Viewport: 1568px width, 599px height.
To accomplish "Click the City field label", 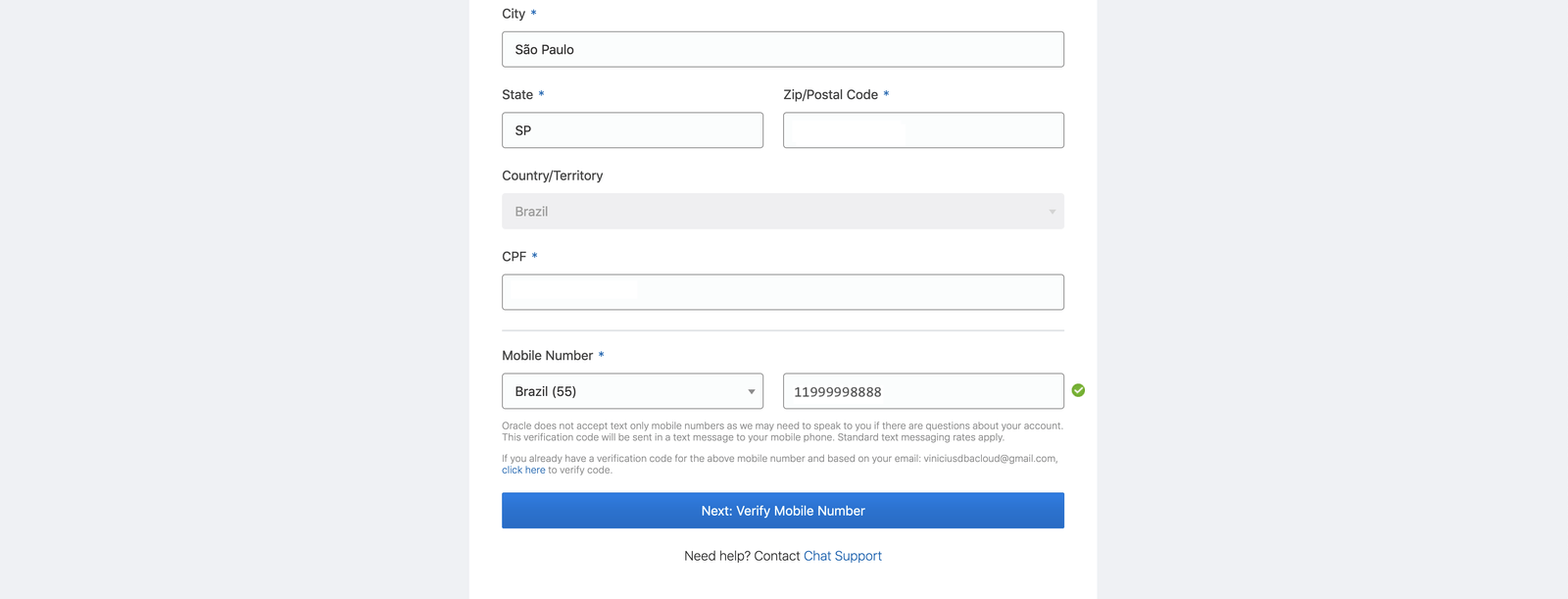I will [x=514, y=14].
